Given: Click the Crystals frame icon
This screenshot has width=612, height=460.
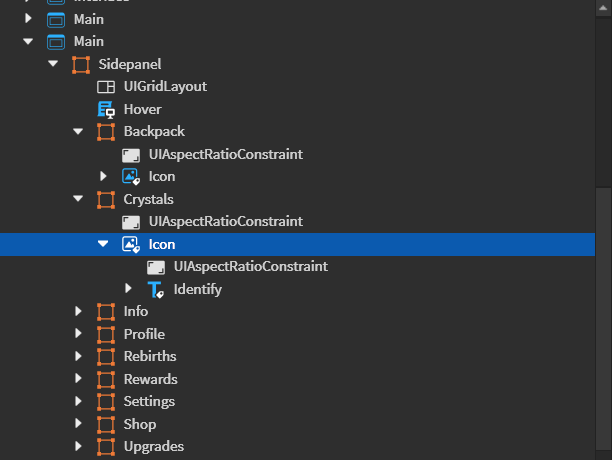Looking at the screenshot, I should pyautogui.click(x=105, y=200).
